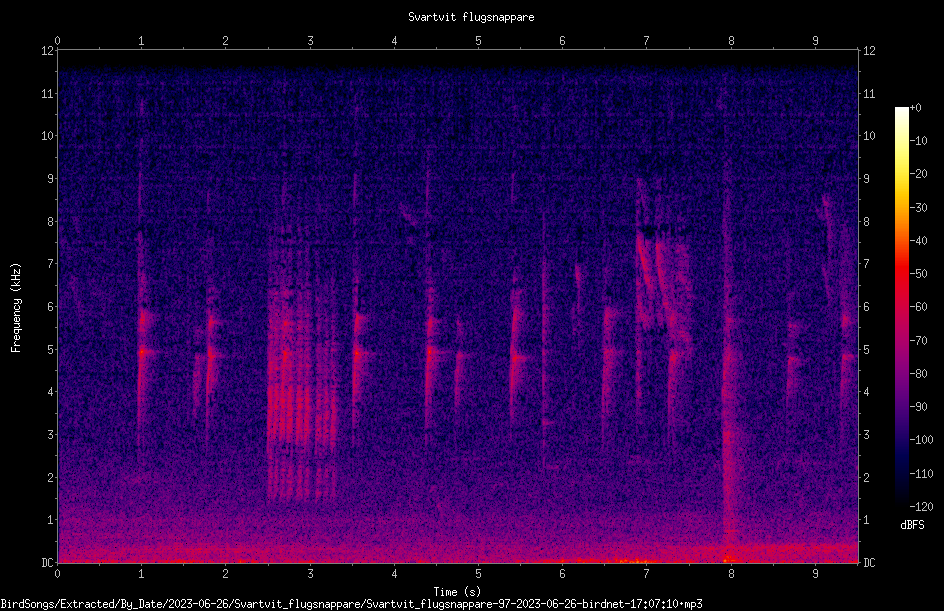Viewport: 944px width, 611px height.
Task: Click the '-120' color scale label
Action: pyautogui.click(x=922, y=507)
